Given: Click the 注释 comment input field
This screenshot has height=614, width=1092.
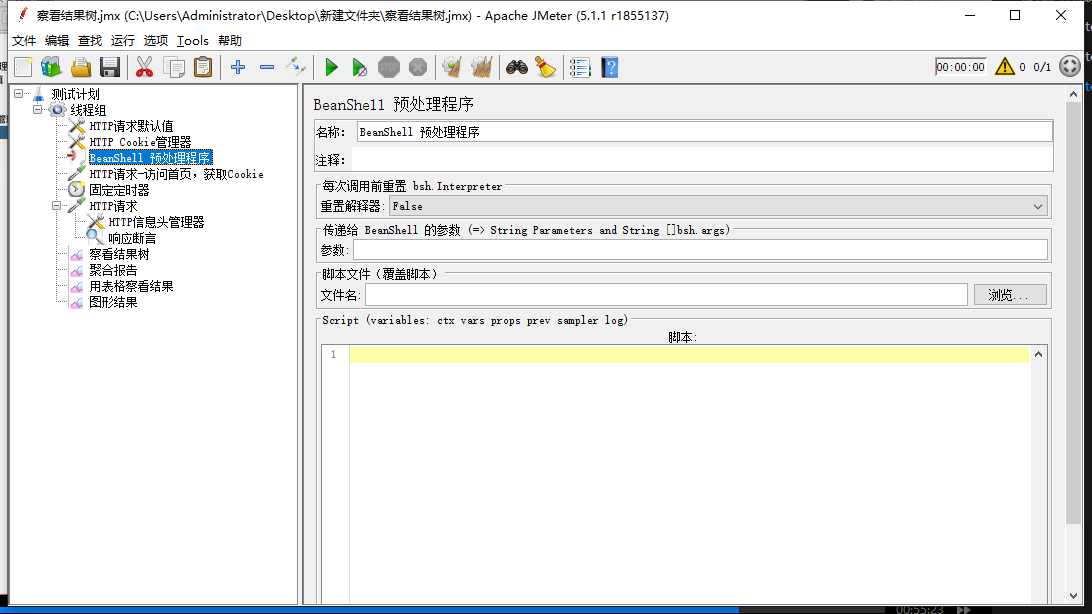Looking at the screenshot, I should [702, 159].
